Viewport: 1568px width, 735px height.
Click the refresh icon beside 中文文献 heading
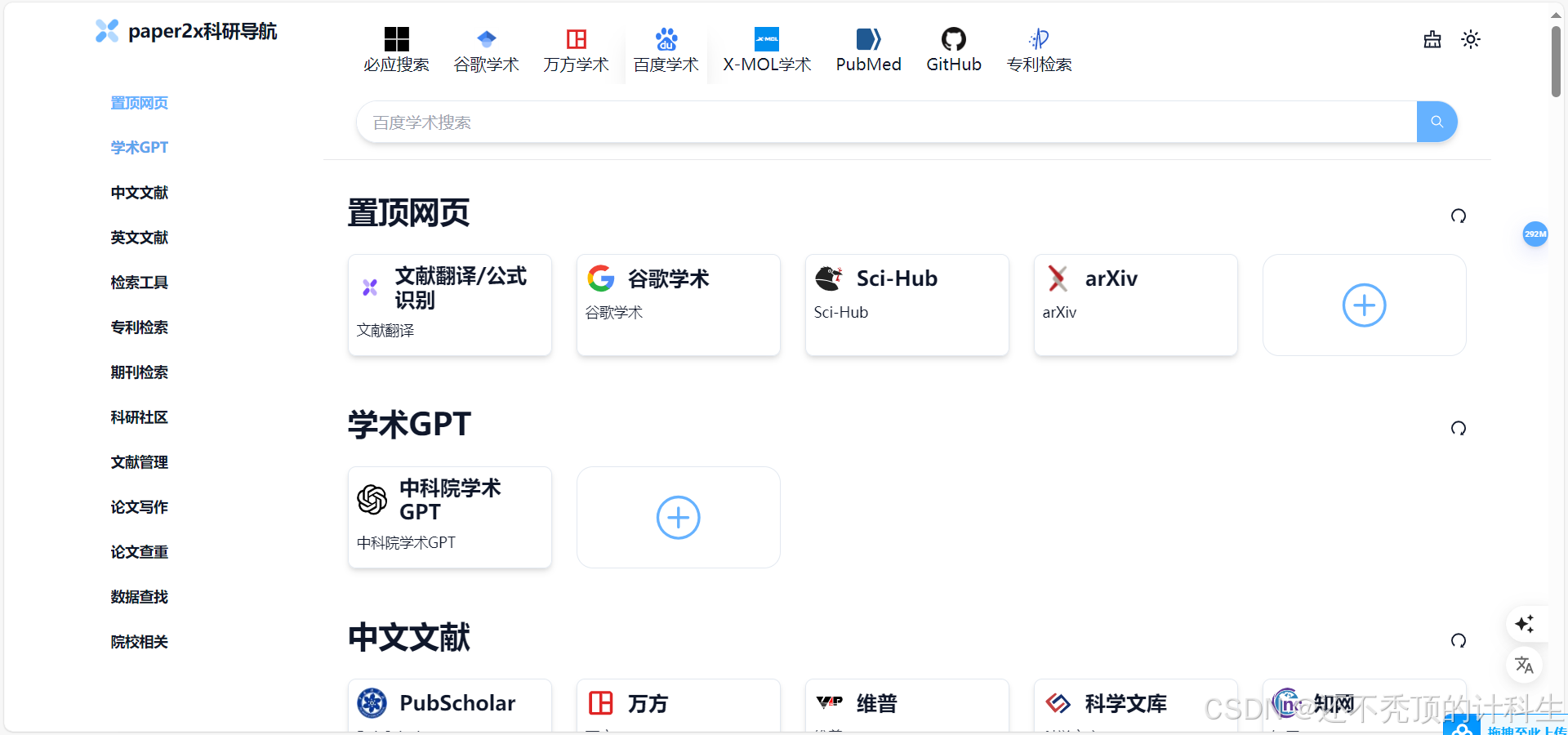click(1459, 640)
